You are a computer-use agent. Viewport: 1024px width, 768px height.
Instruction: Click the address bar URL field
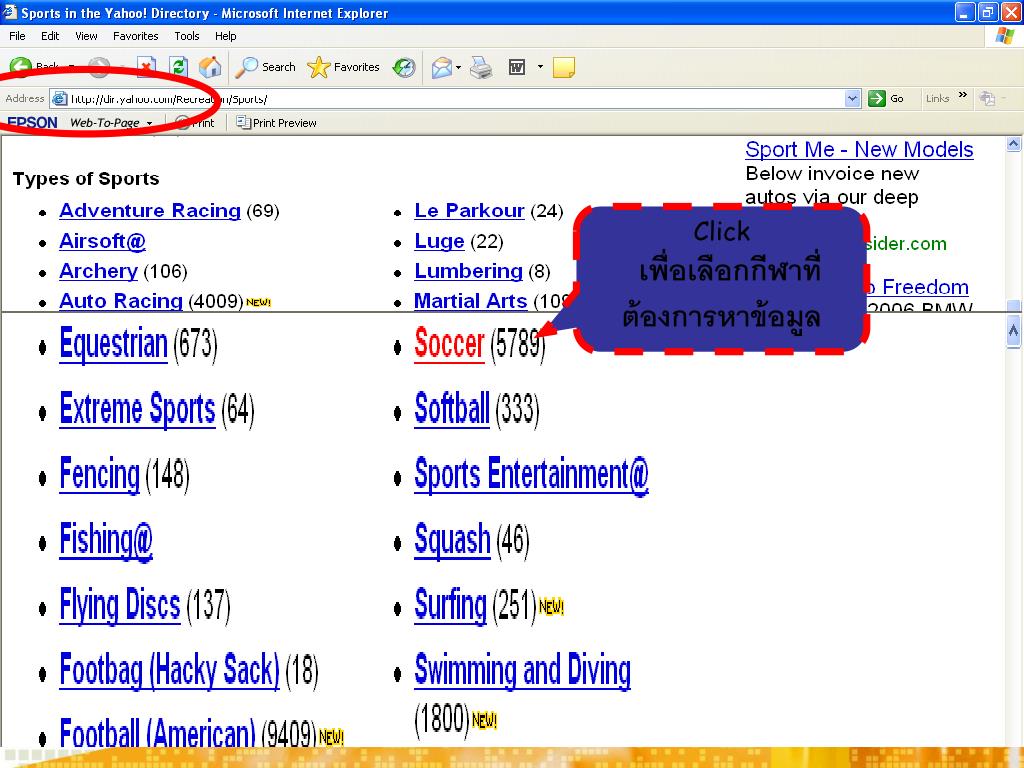[x=456, y=99]
